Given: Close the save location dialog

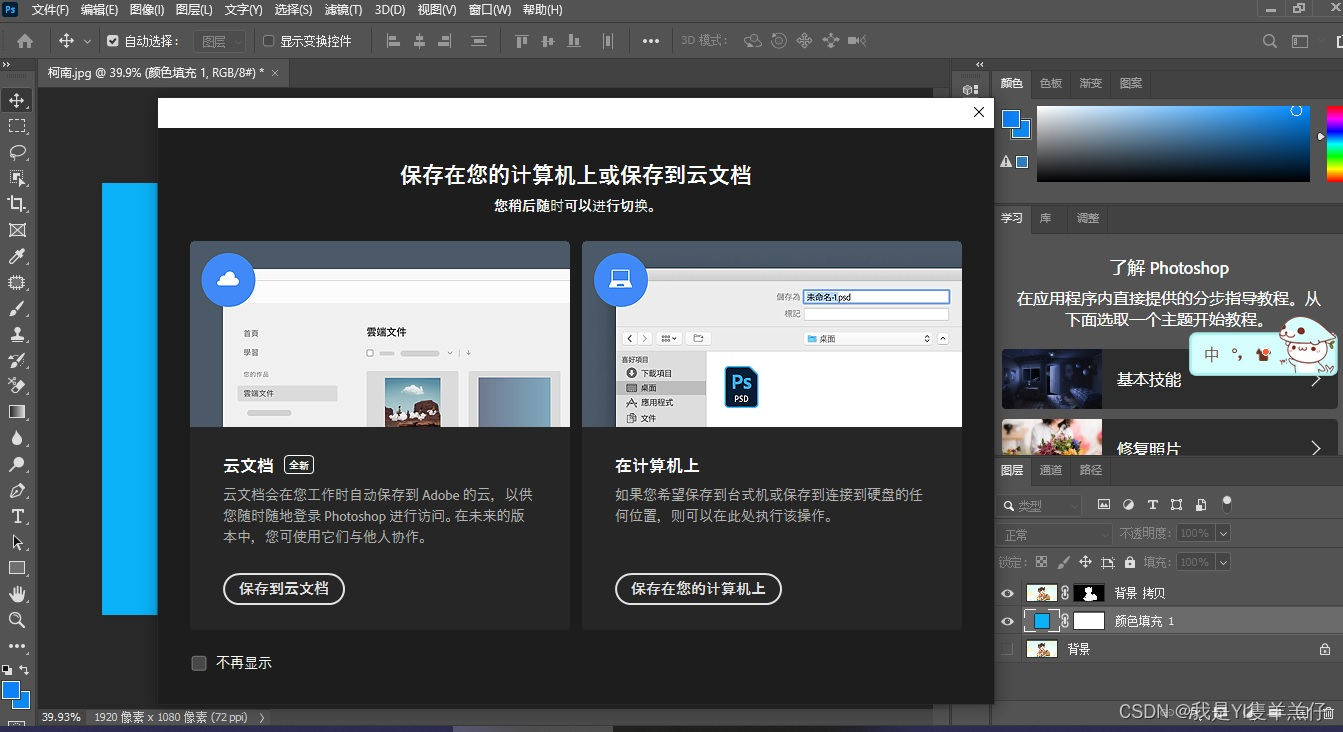Looking at the screenshot, I should coord(979,113).
